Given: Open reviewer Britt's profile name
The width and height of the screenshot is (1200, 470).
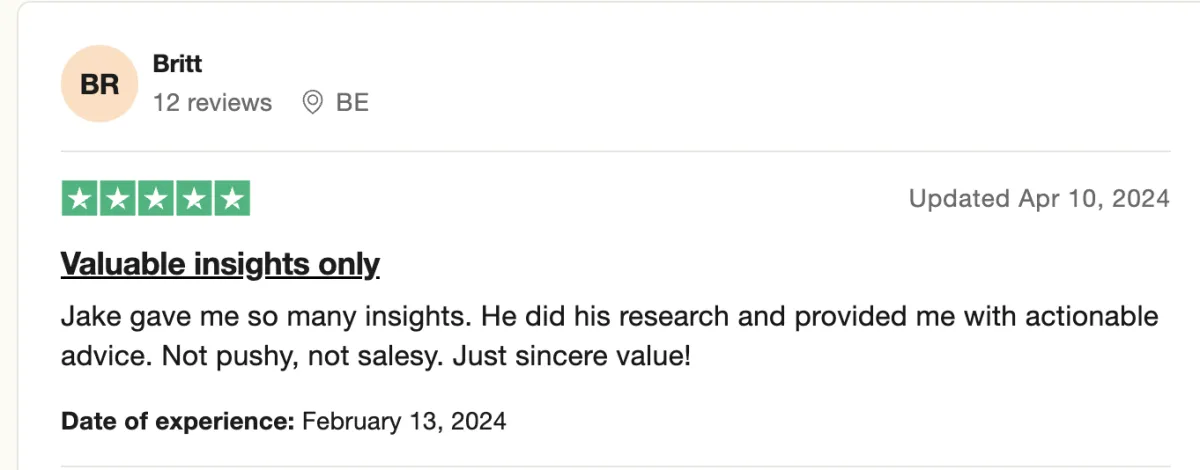Looking at the screenshot, I should click(177, 64).
